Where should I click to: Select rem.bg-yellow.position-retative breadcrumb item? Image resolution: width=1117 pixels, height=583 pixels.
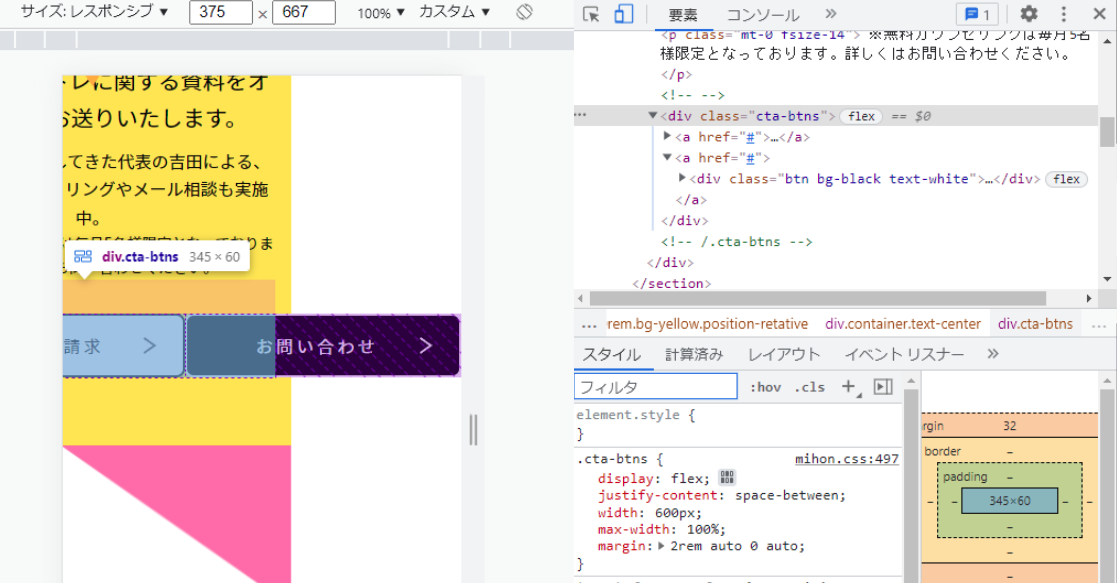(707, 324)
